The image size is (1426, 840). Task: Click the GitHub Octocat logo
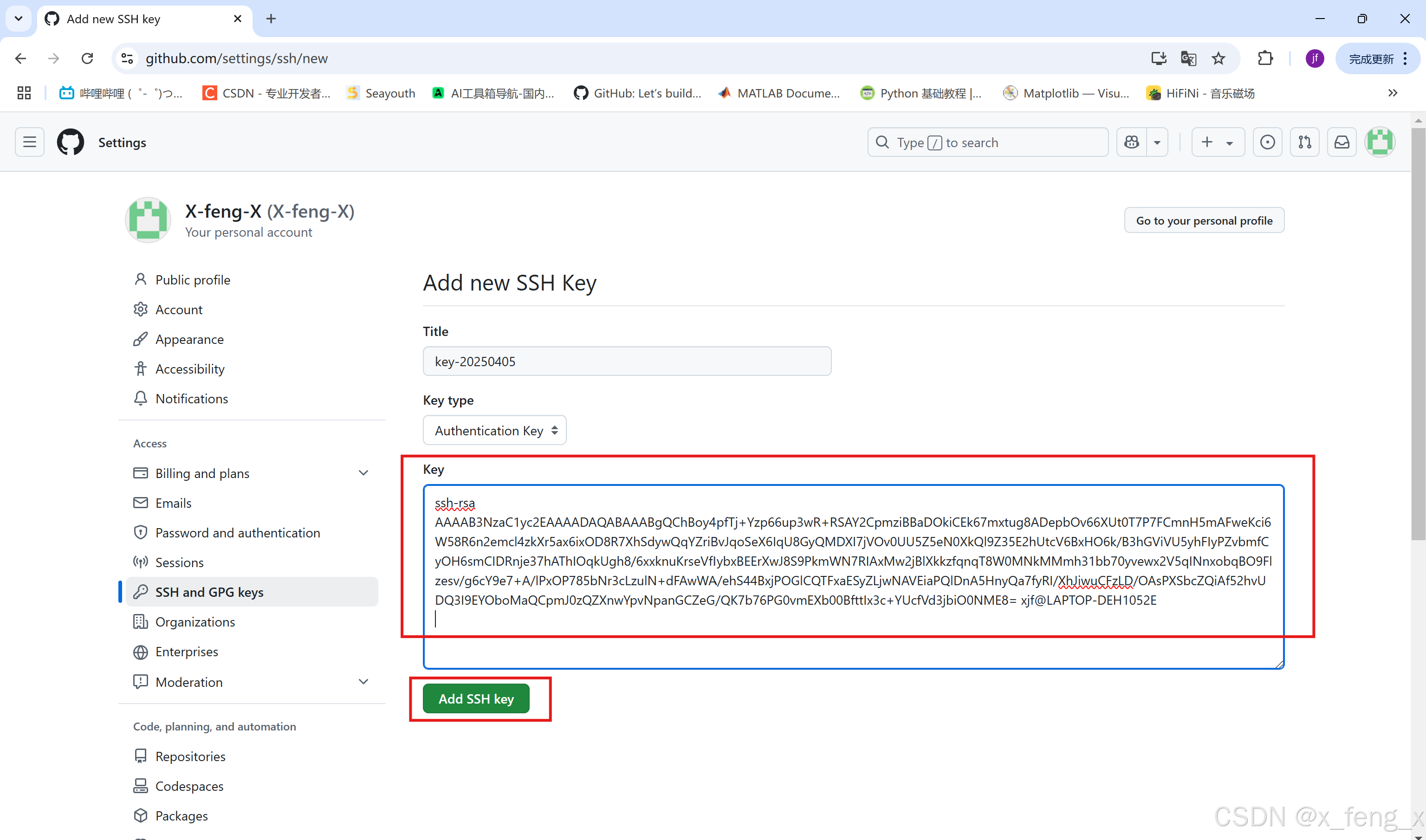coord(70,142)
